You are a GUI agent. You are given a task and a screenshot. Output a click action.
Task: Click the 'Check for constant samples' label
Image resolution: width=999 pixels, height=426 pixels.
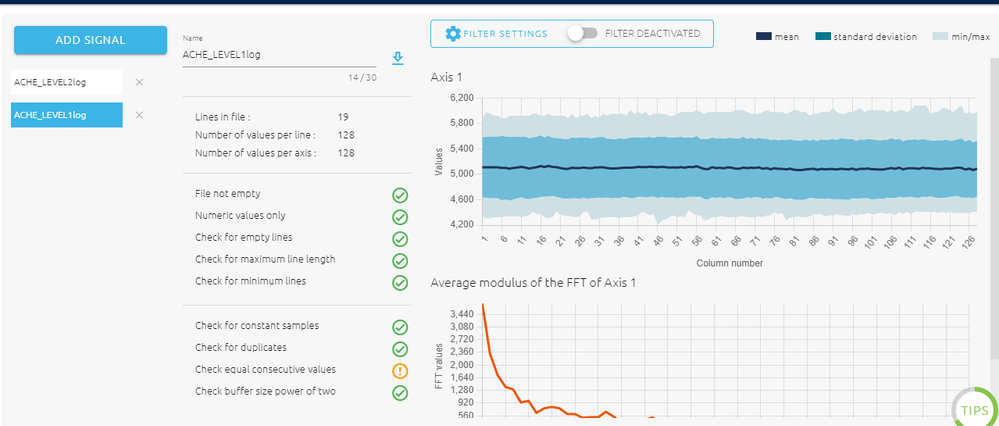257,325
